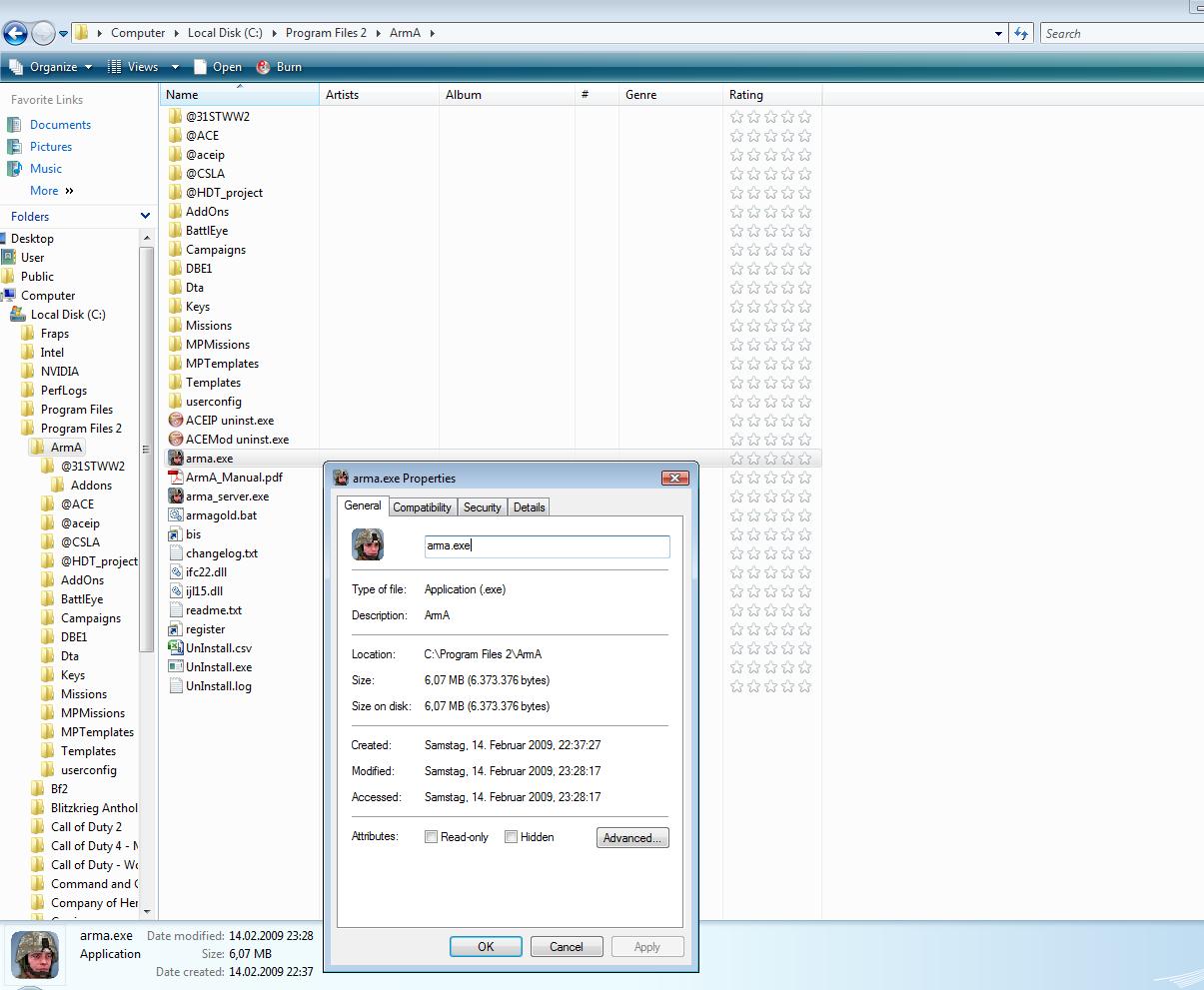The image size is (1204, 990).
Task: Expand More favorite links
Action: [52, 191]
